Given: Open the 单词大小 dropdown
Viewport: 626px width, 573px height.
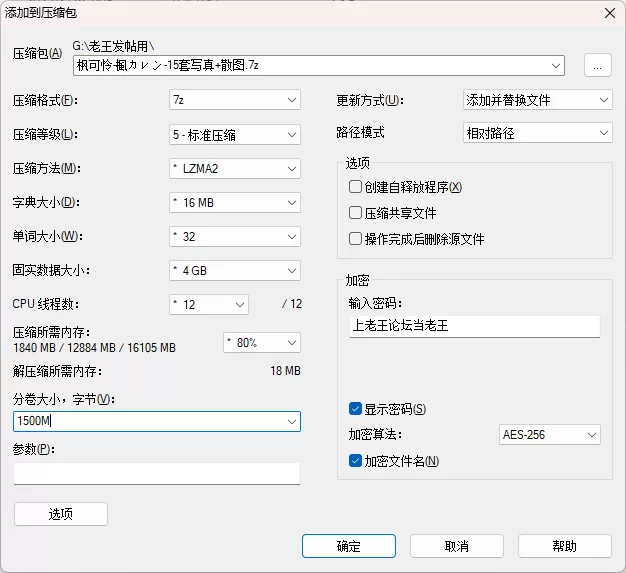Looking at the screenshot, I should (x=235, y=237).
